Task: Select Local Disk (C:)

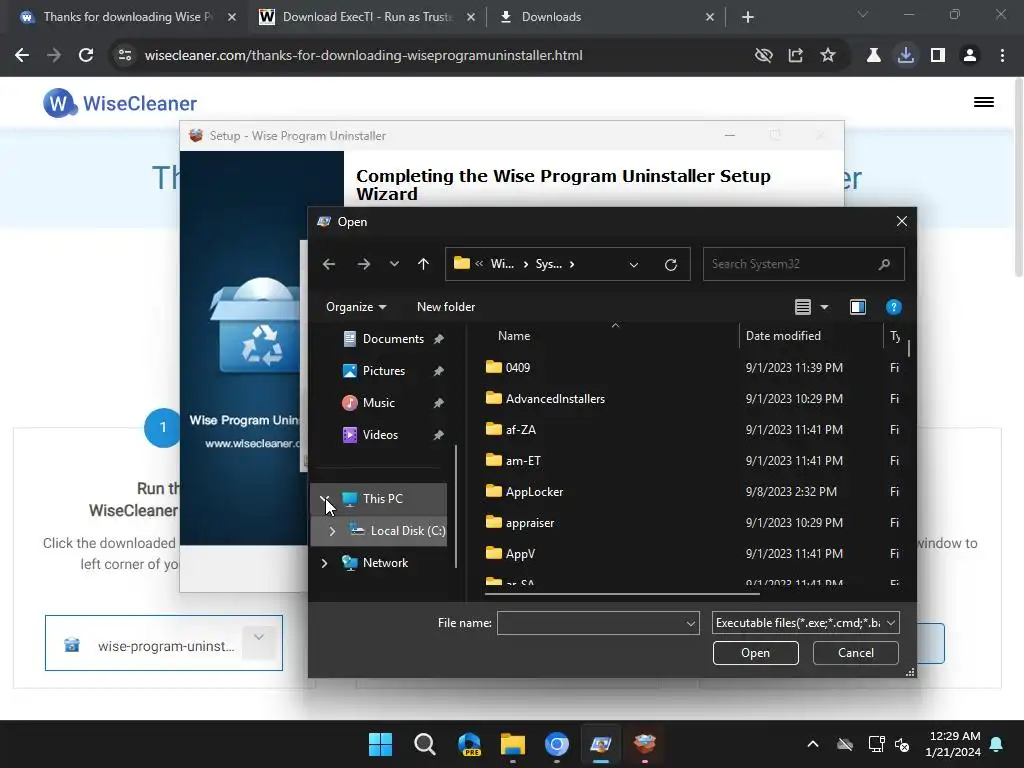Action: 408,531
